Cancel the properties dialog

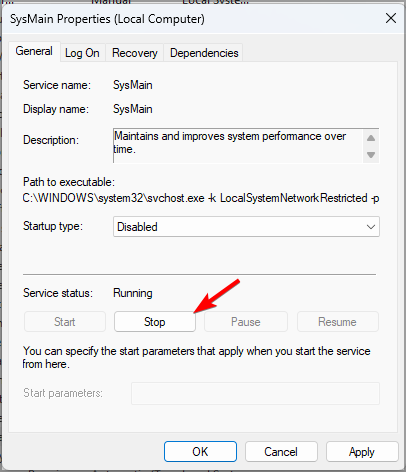(x=281, y=452)
